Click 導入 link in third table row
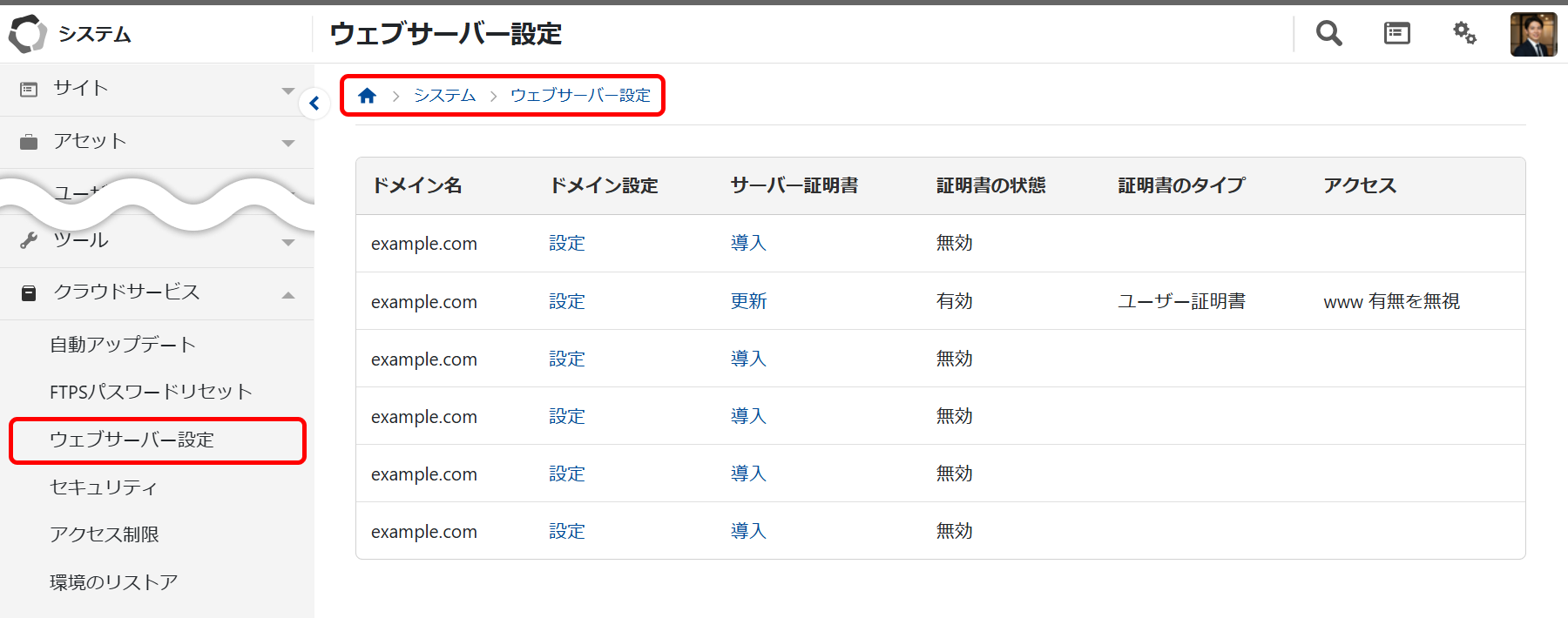 [x=748, y=359]
